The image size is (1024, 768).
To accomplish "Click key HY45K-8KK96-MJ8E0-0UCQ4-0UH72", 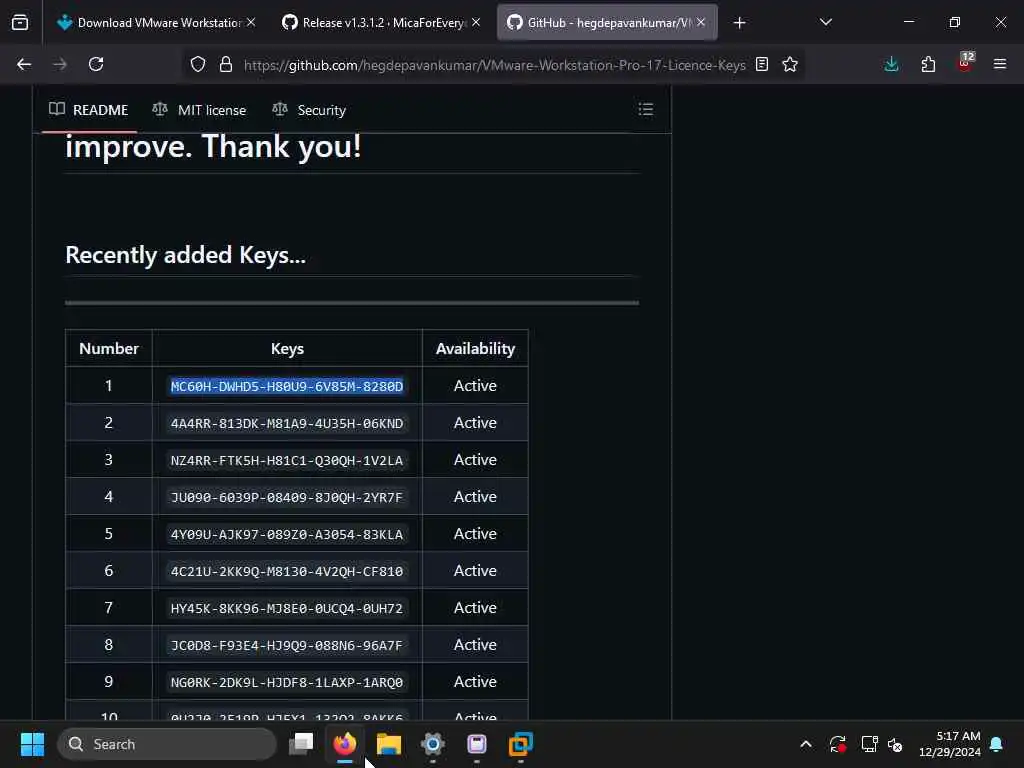I will [x=287, y=608].
